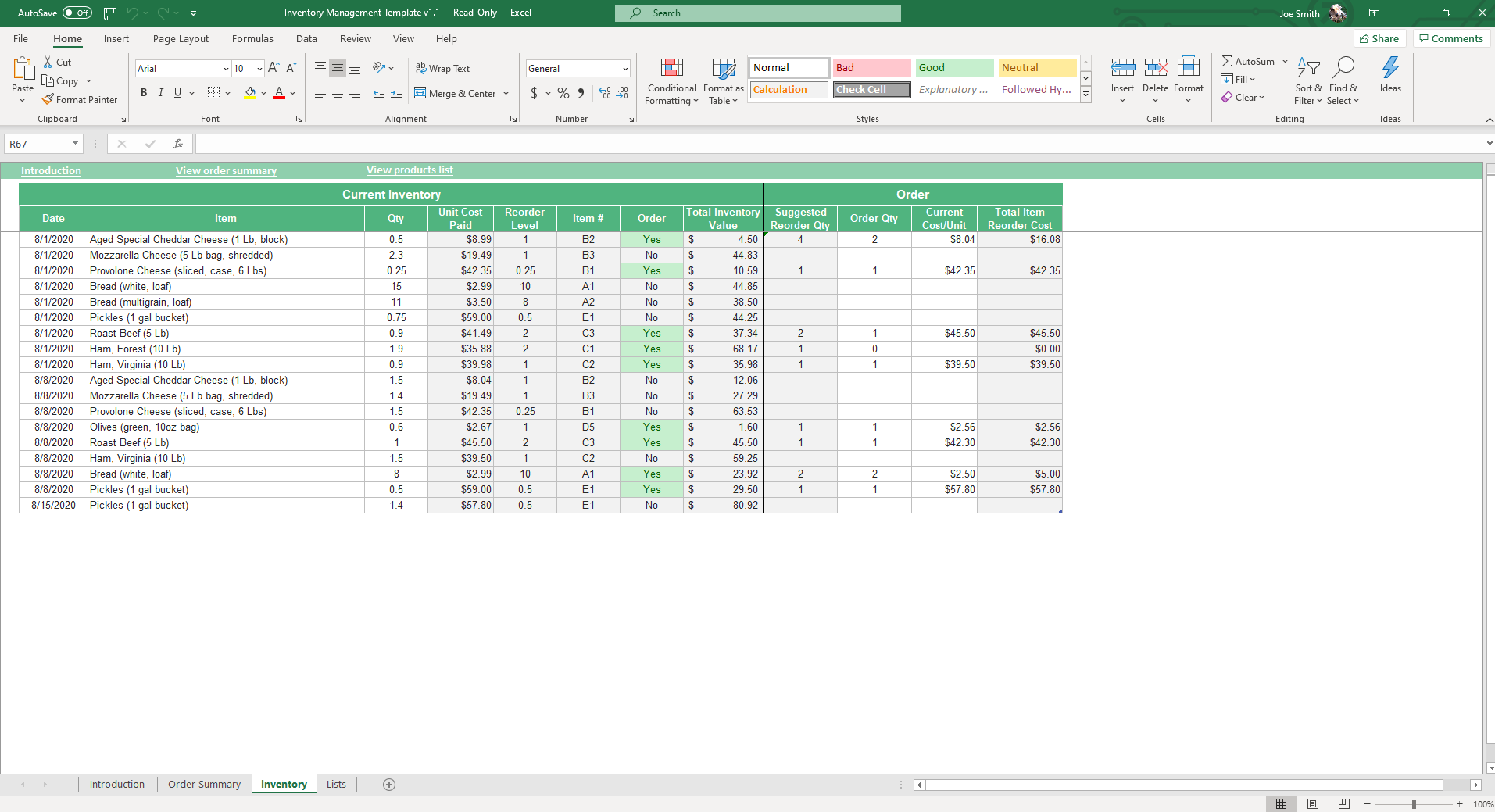Expand the General number format dropdown

625,69
